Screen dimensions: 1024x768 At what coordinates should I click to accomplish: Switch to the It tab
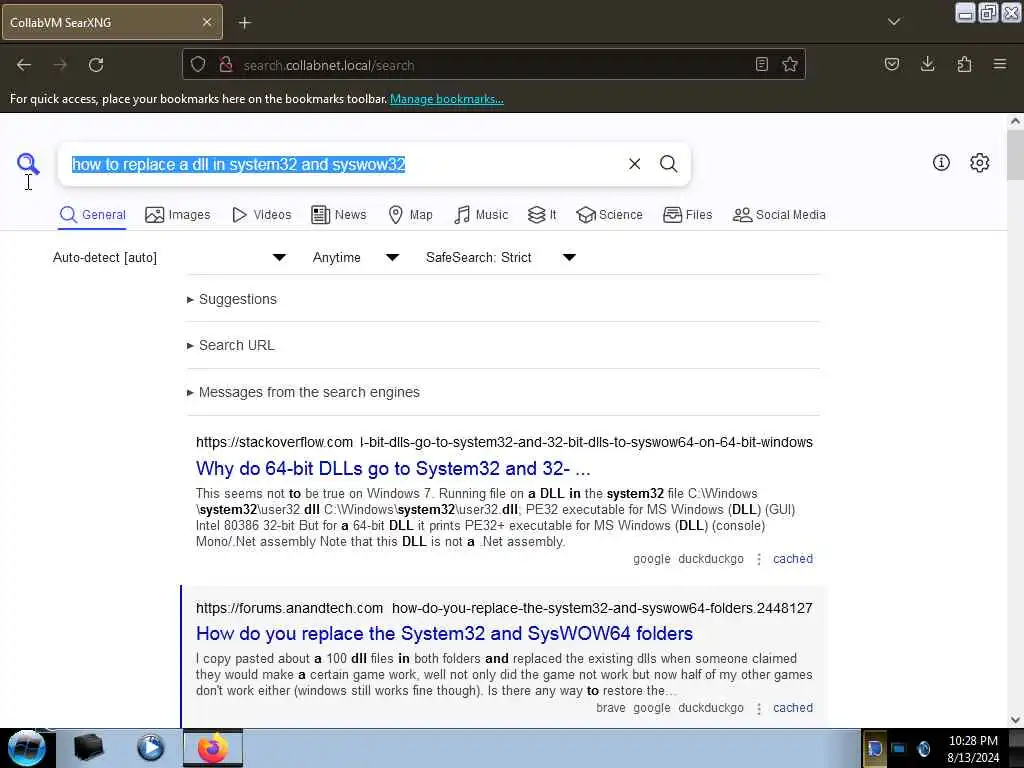point(542,215)
